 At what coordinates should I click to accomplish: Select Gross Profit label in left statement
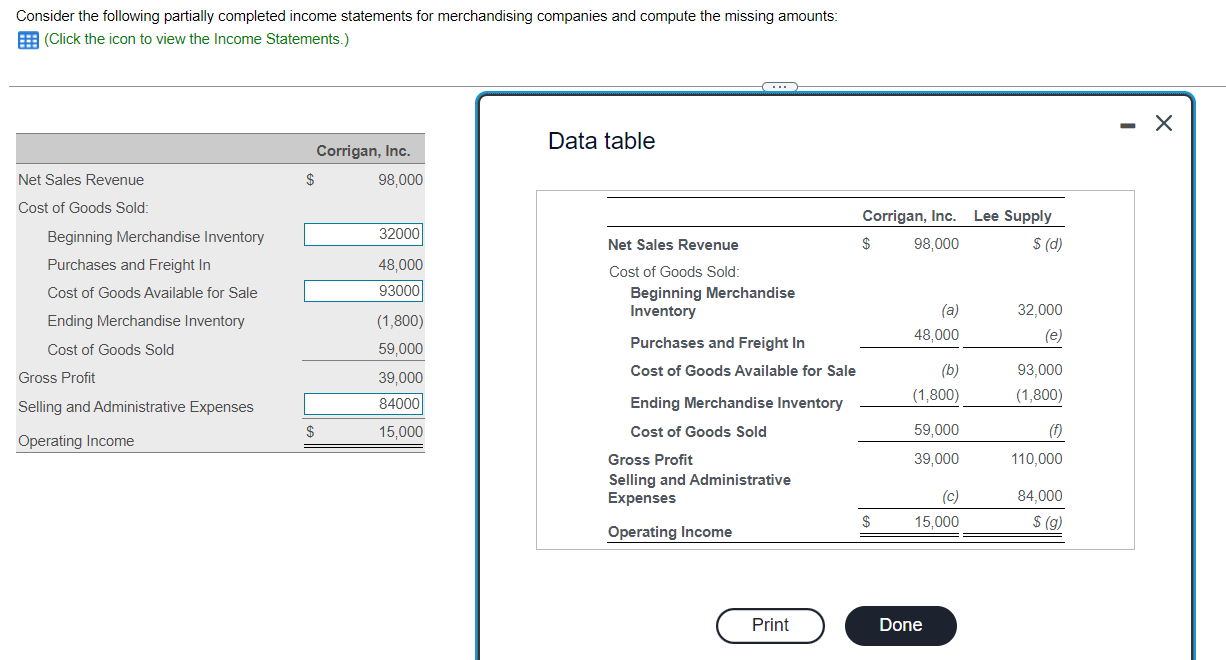(x=57, y=378)
